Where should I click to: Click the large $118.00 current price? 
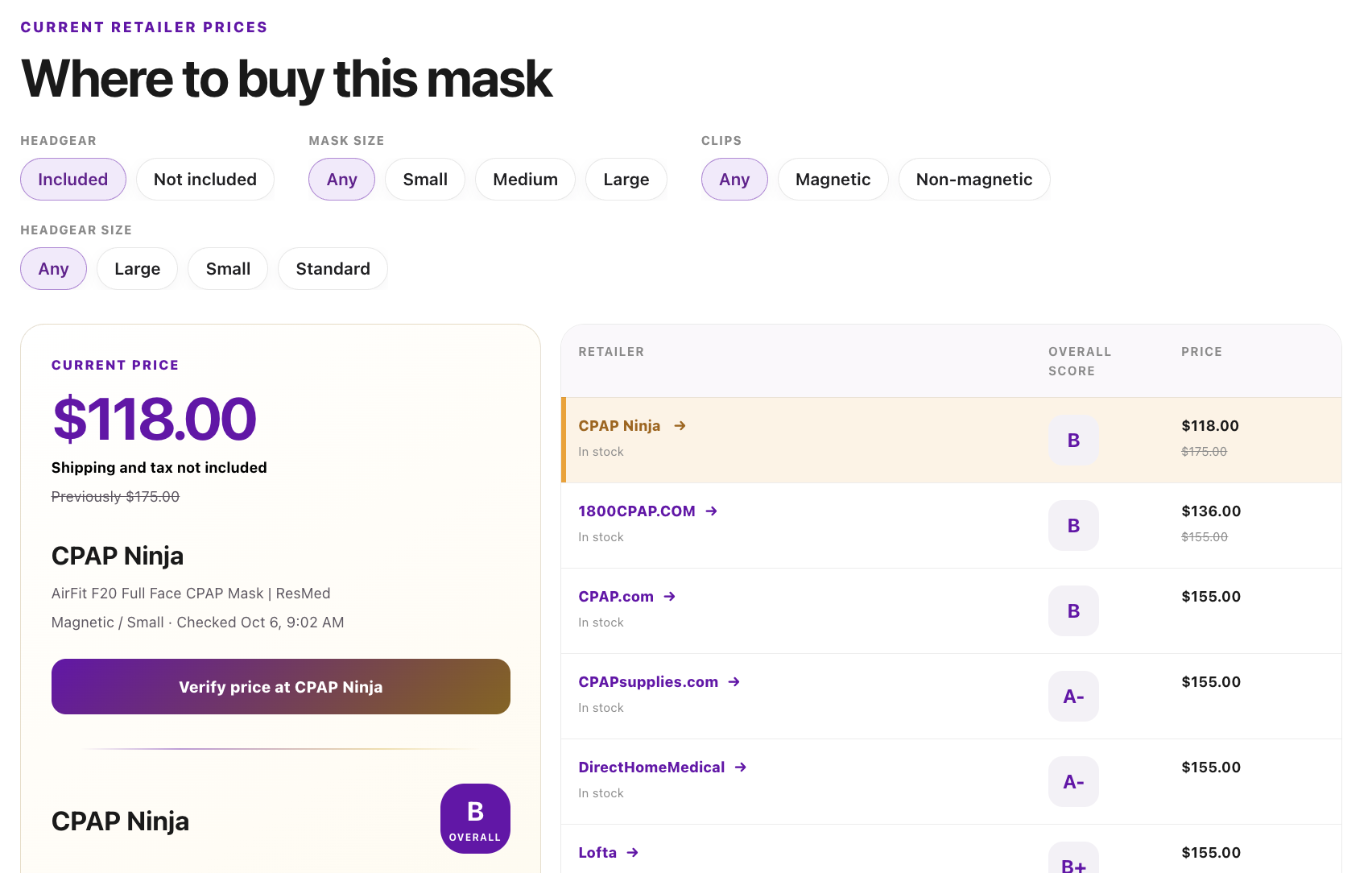point(154,419)
